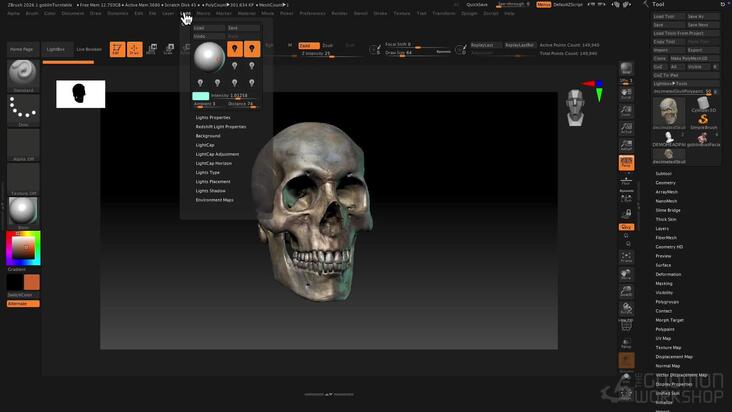
Task: Click the AAHalf icon
Action: click(626, 145)
